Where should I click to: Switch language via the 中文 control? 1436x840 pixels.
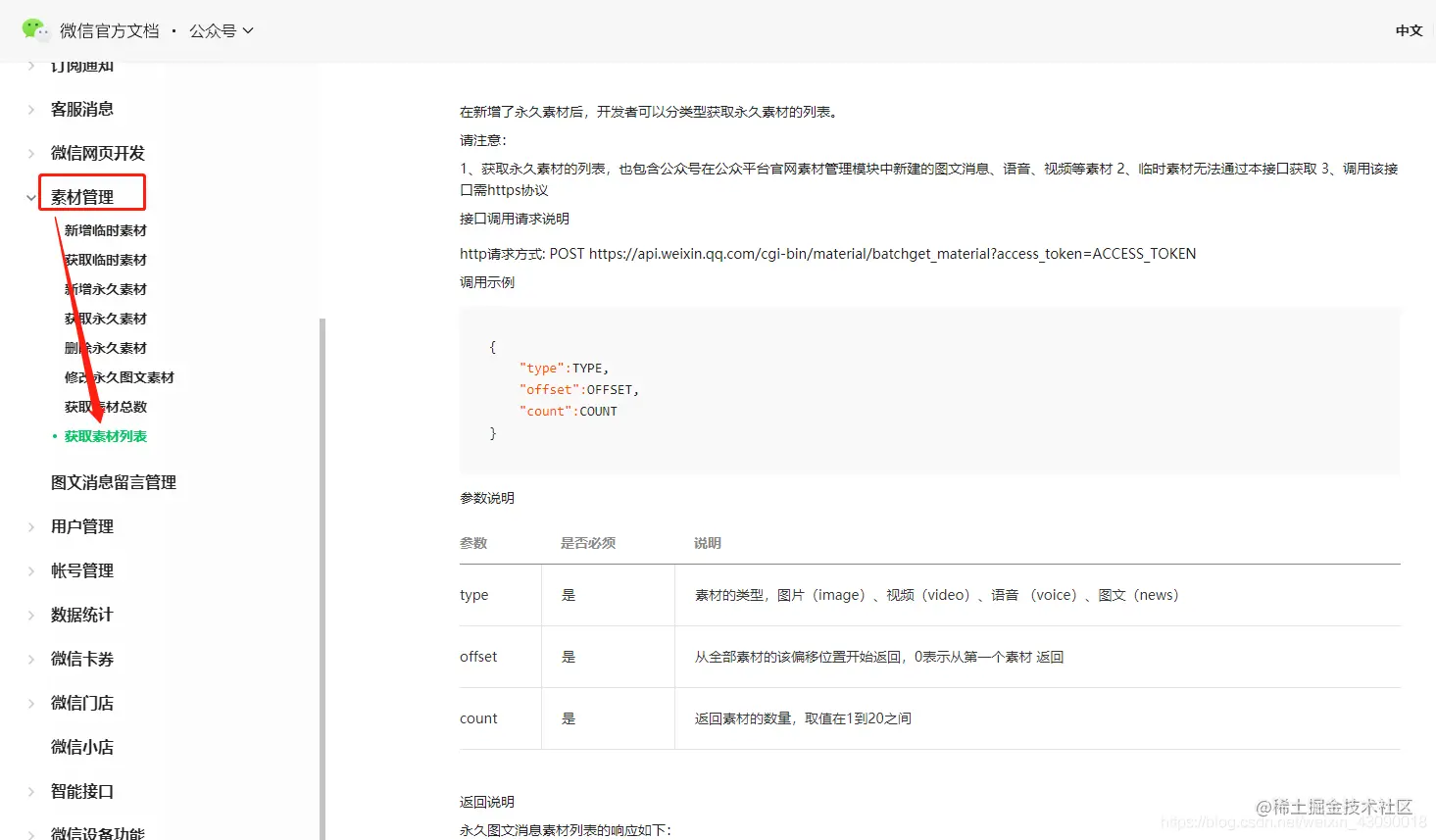1408,30
